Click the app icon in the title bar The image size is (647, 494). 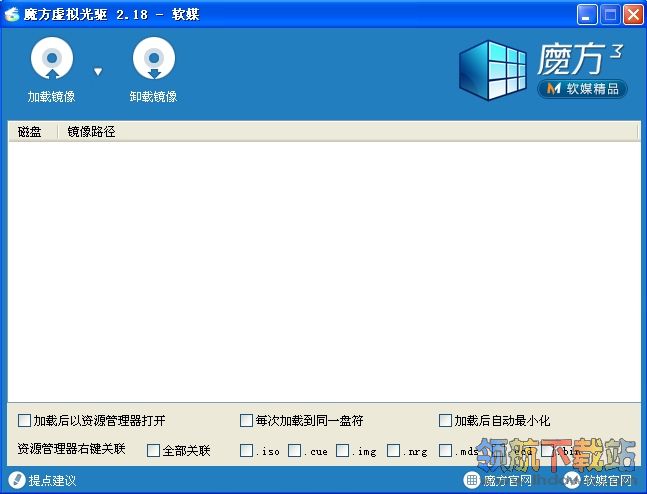point(12,14)
